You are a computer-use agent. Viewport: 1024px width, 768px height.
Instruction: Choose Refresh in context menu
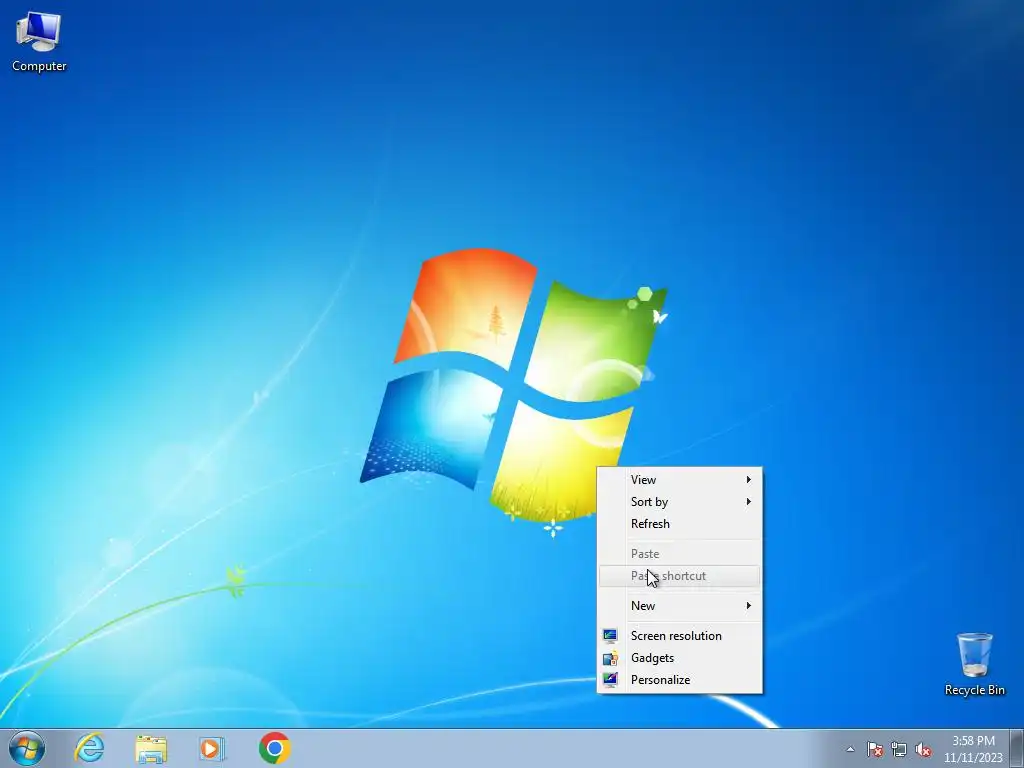click(x=680, y=524)
